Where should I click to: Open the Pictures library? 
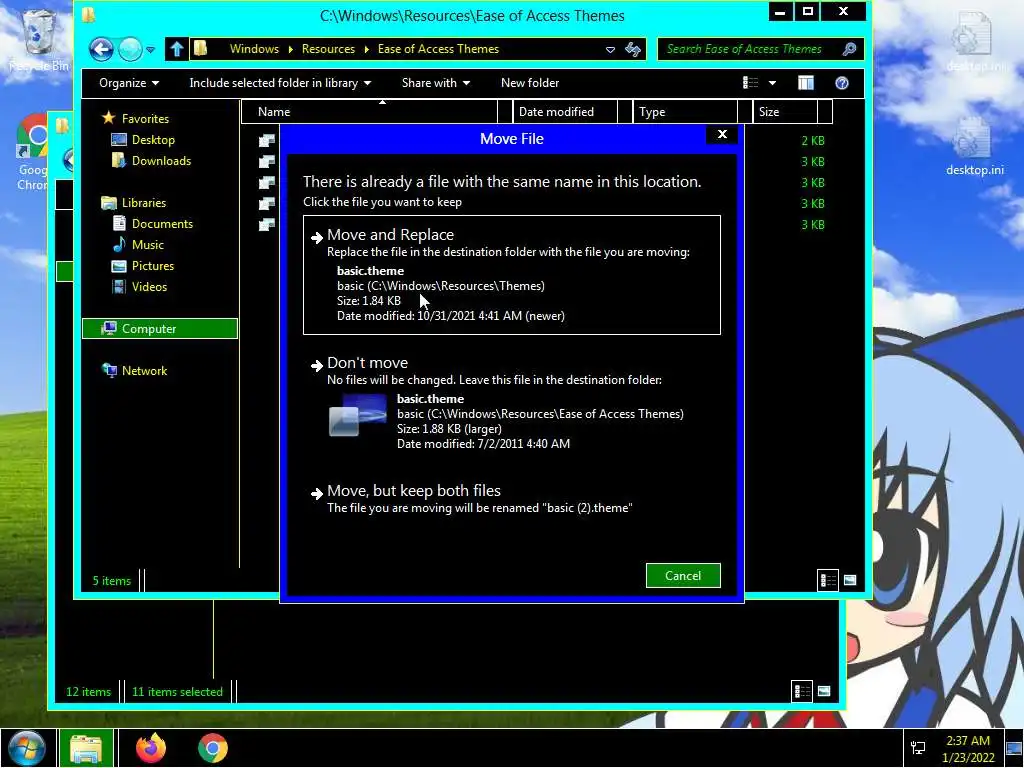[x=153, y=266]
